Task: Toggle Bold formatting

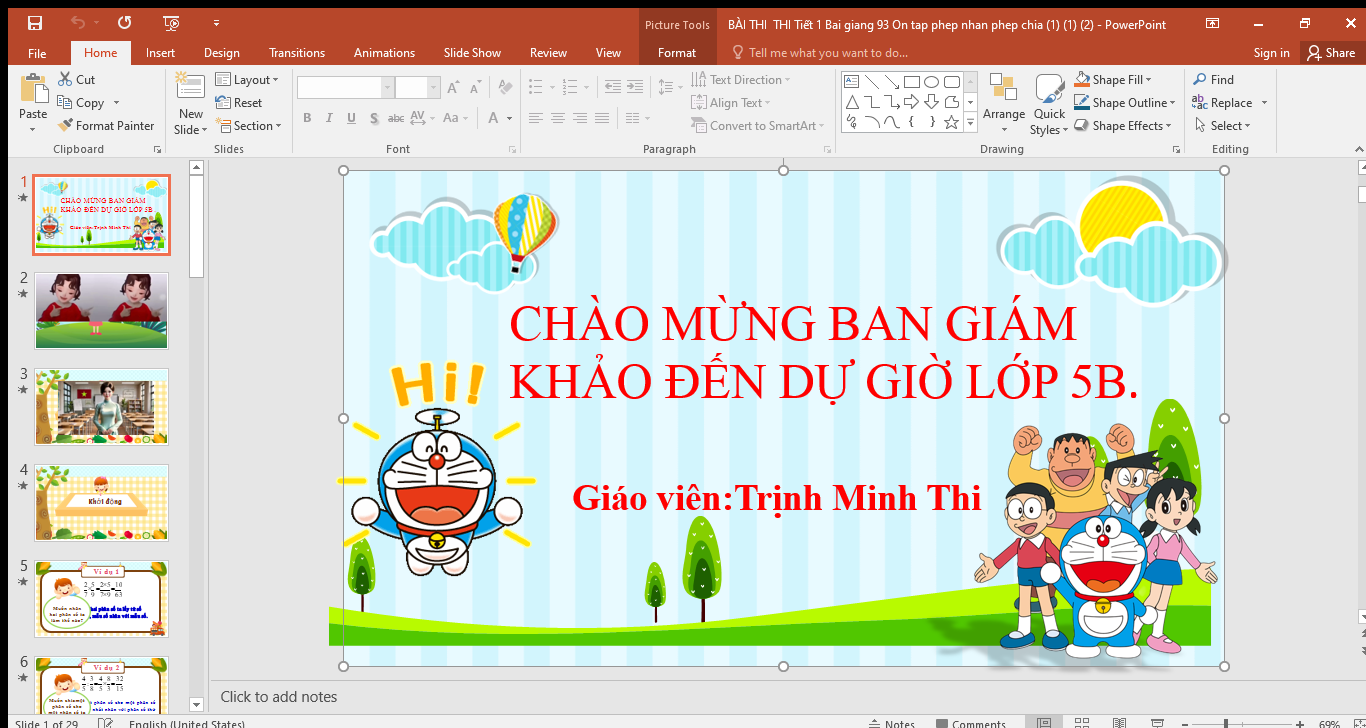Action: click(x=307, y=118)
